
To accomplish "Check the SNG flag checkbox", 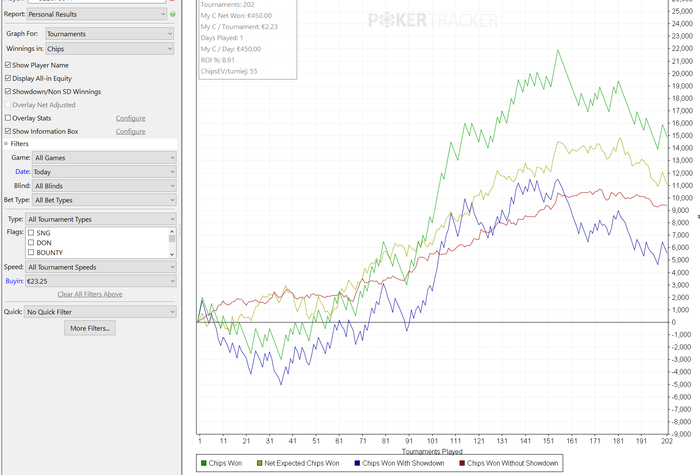I will tap(31, 233).
